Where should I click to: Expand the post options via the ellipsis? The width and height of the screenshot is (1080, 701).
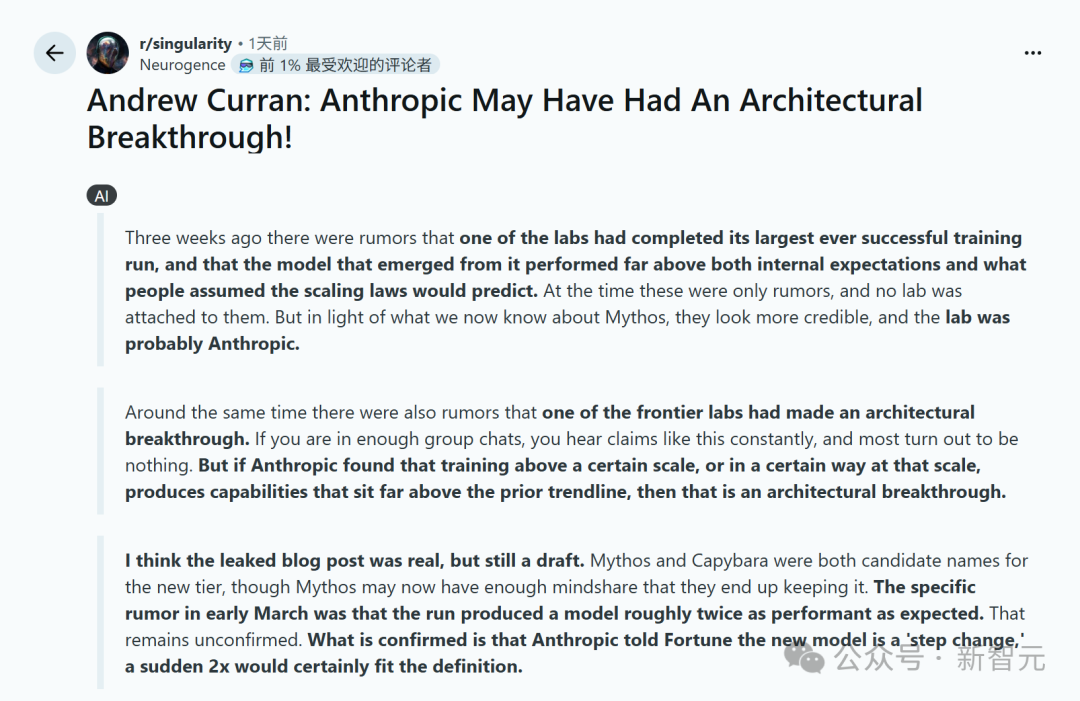pos(1032,52)
